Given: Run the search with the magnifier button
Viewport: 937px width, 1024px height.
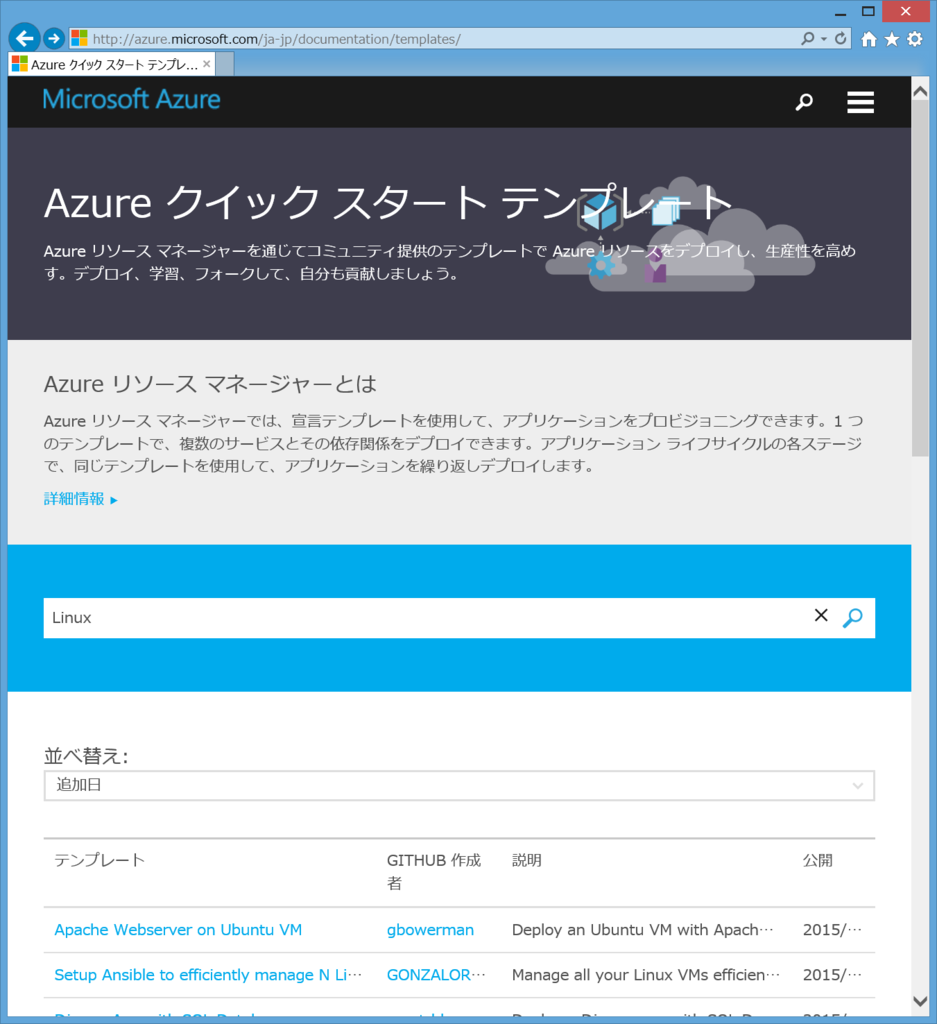Looking at the screenshot, I should coord(852,618).
